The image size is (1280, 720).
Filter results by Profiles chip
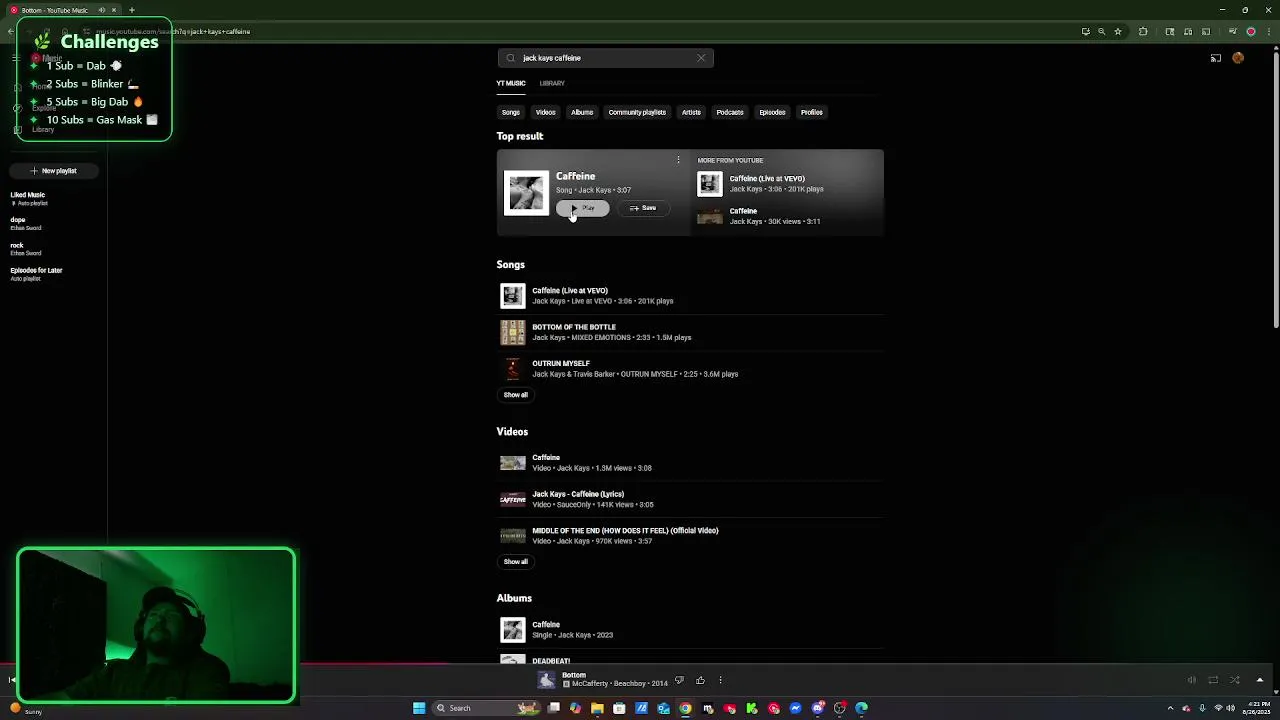click(x=811, y=112)
